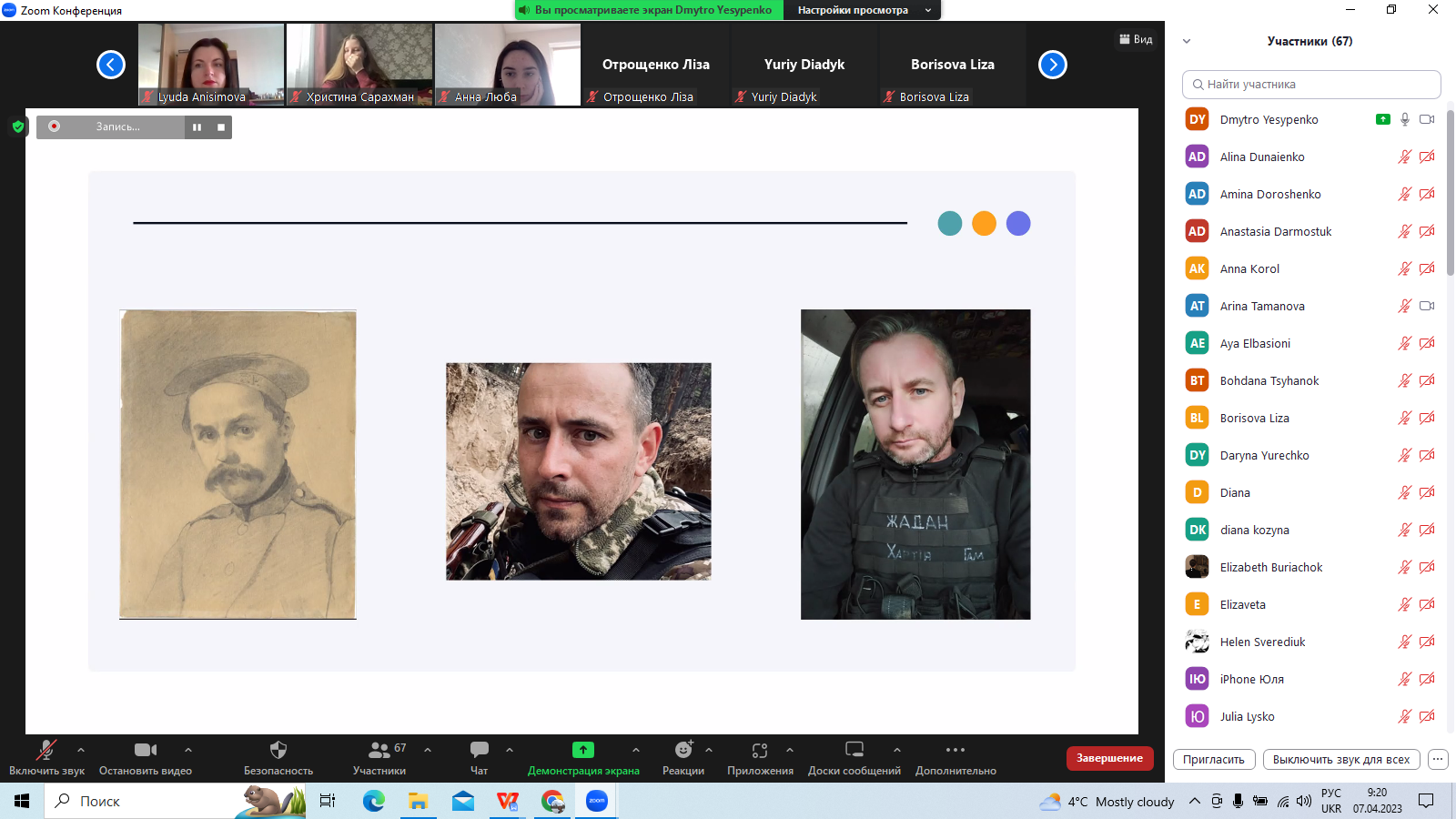Screen dimensions: 1456x819
Task: Unmute the microphone in Zoom toolbar
Action: pyautogui.click(x=45, y=751)
